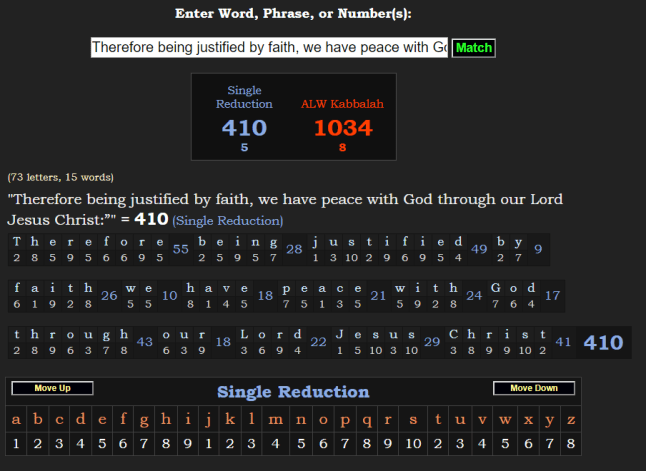Select letter 'z' in cipher chart
The height and width of the screenshot is (471, 646).
(570, 419)
